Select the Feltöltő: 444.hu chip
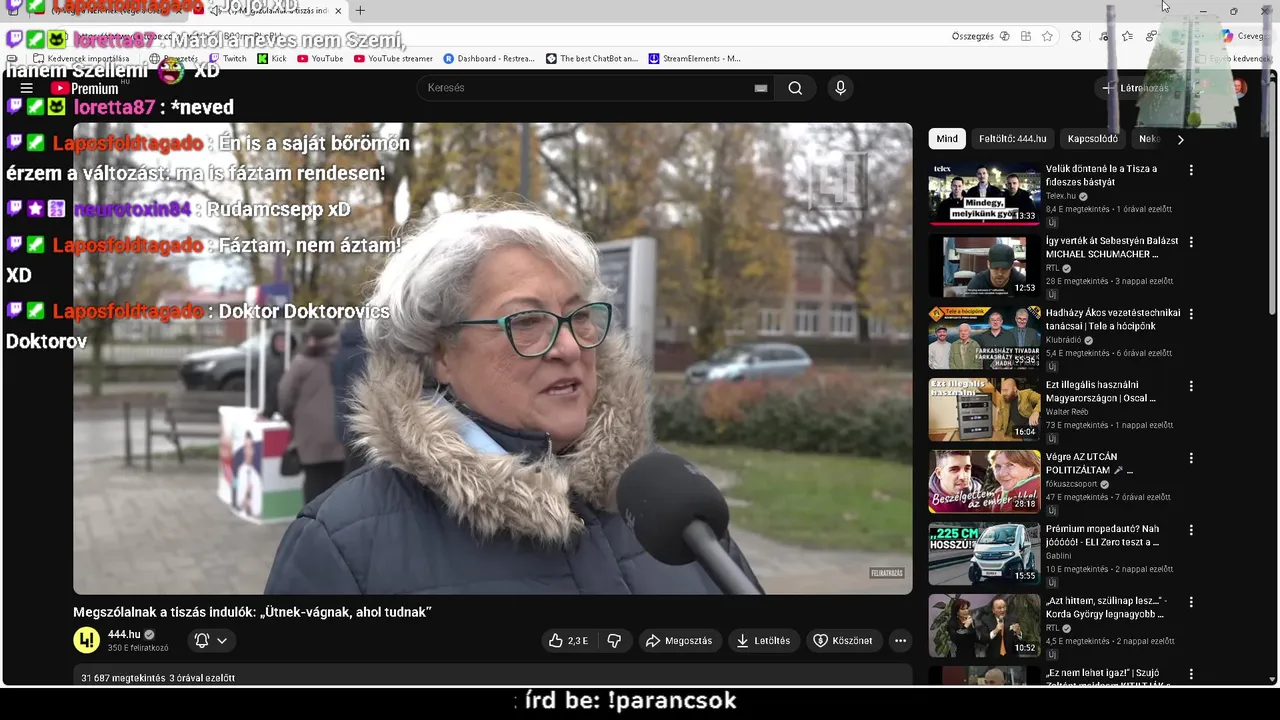 pyautogui.click(x=1012, y=139)
